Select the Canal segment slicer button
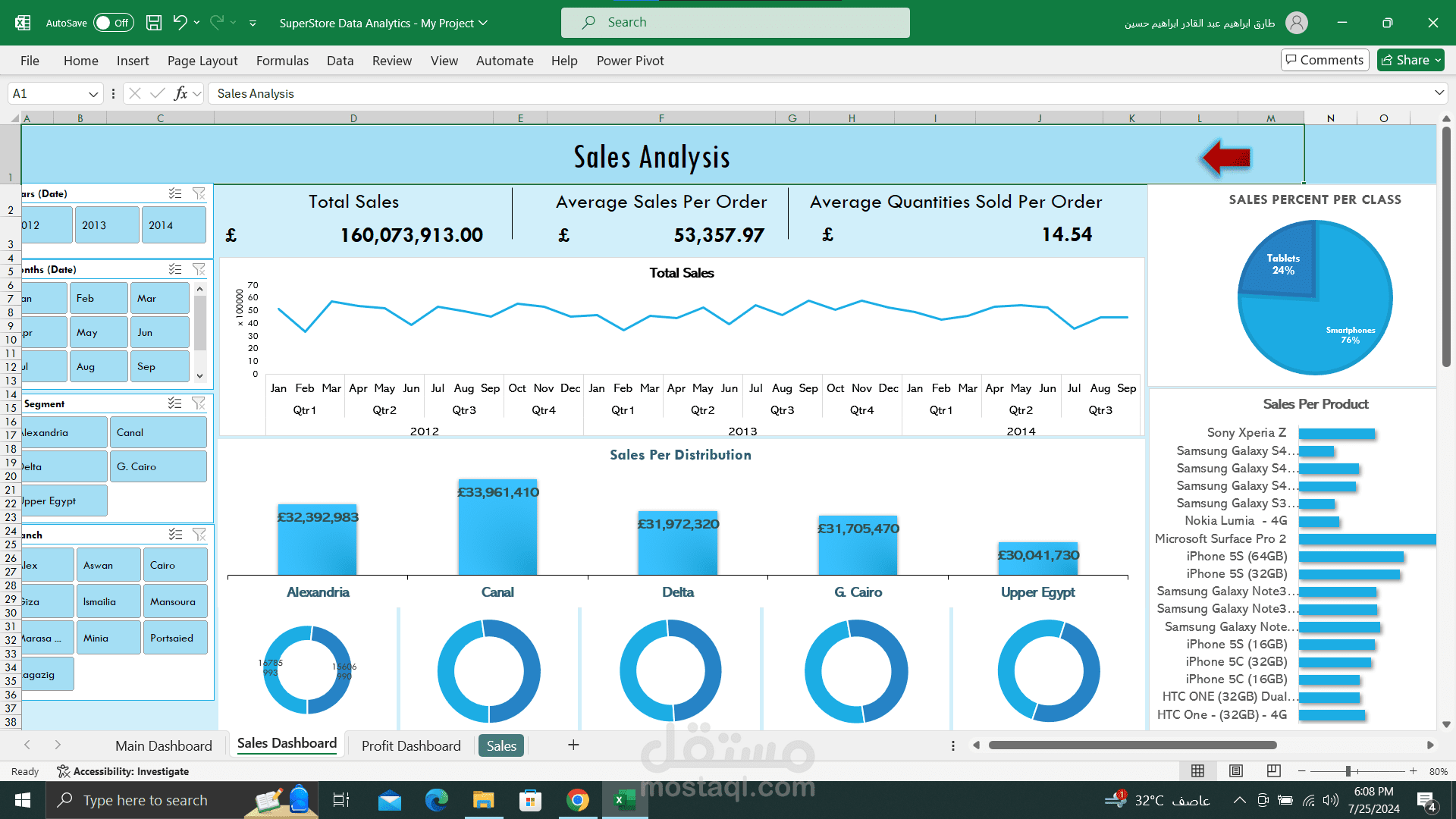Viewport: 1456px width, 819px height. [158, 432]
